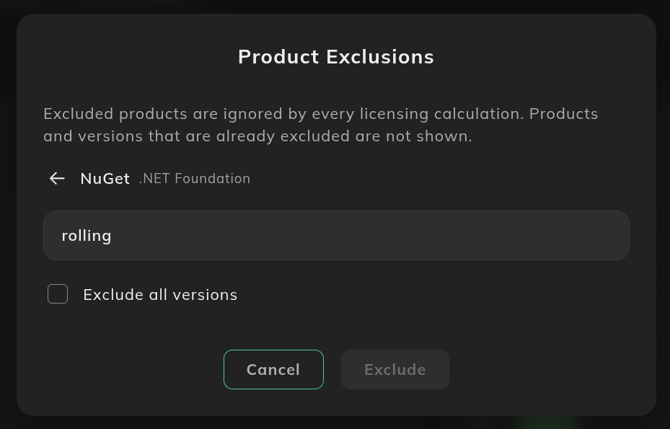Click the greyed-out Exclude button
670x429 pixels.
point(395,370)
